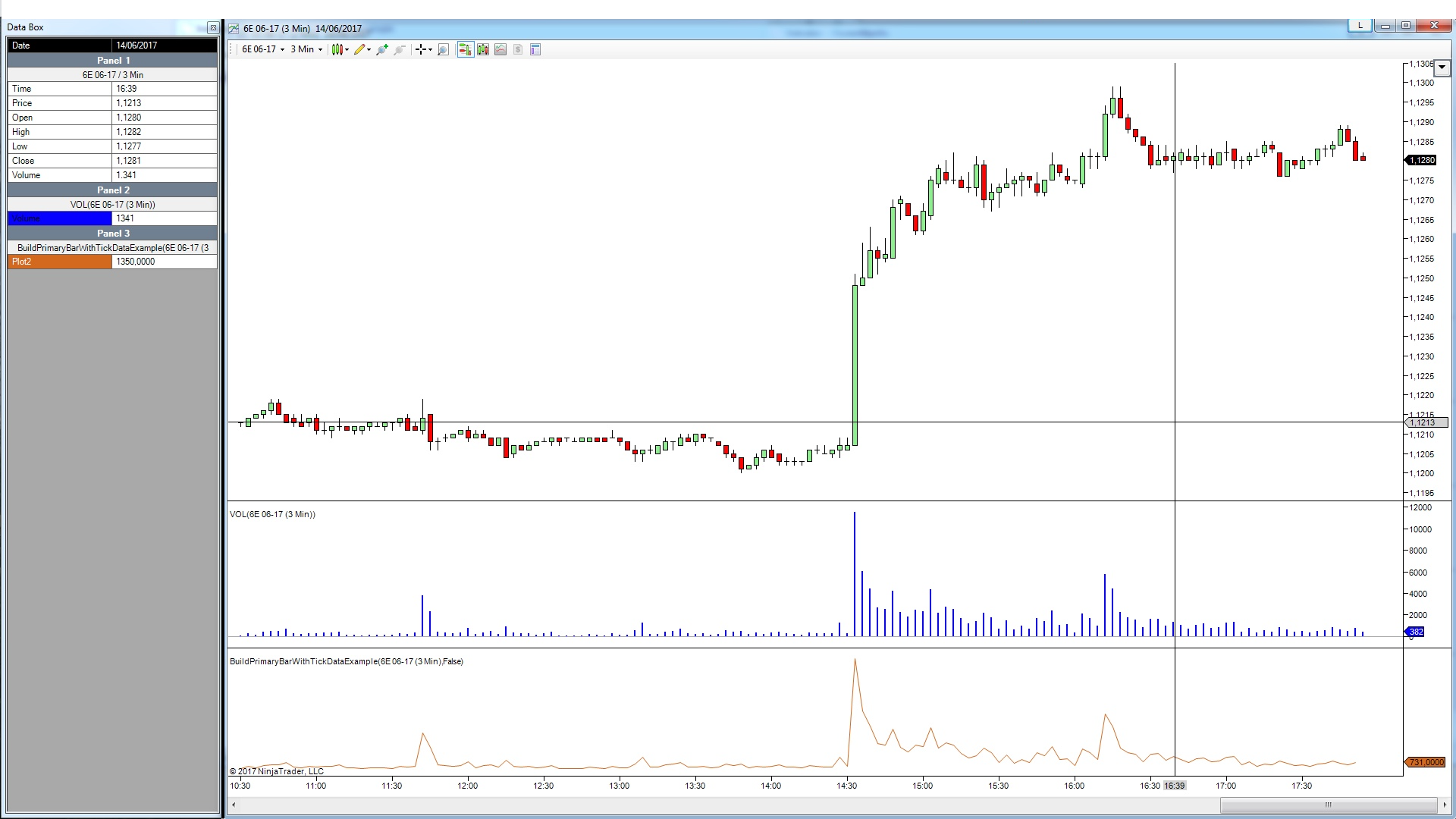Click the disabled strategies dollar icon
The image size is (1456, 819).
click(x=518, y=49)
